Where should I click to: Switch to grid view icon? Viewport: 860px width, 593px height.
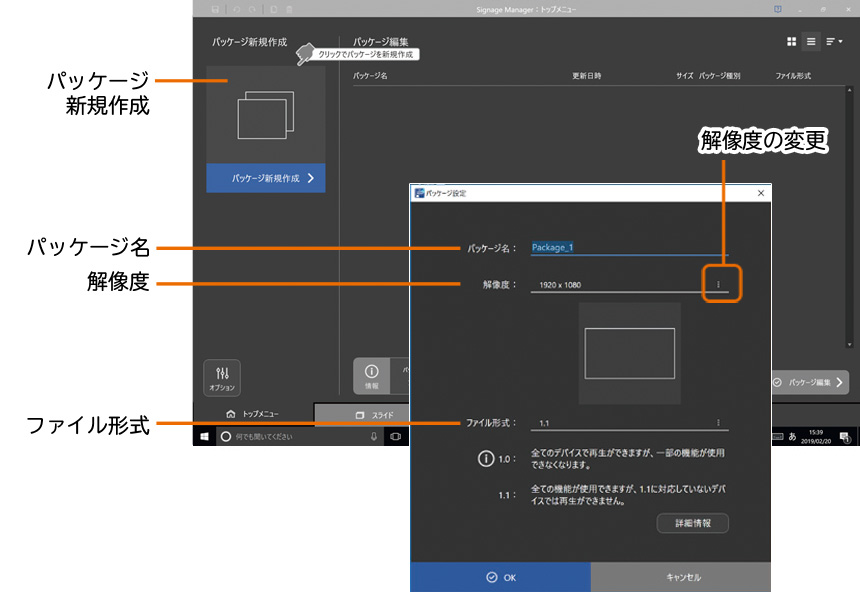pos(791,42)
